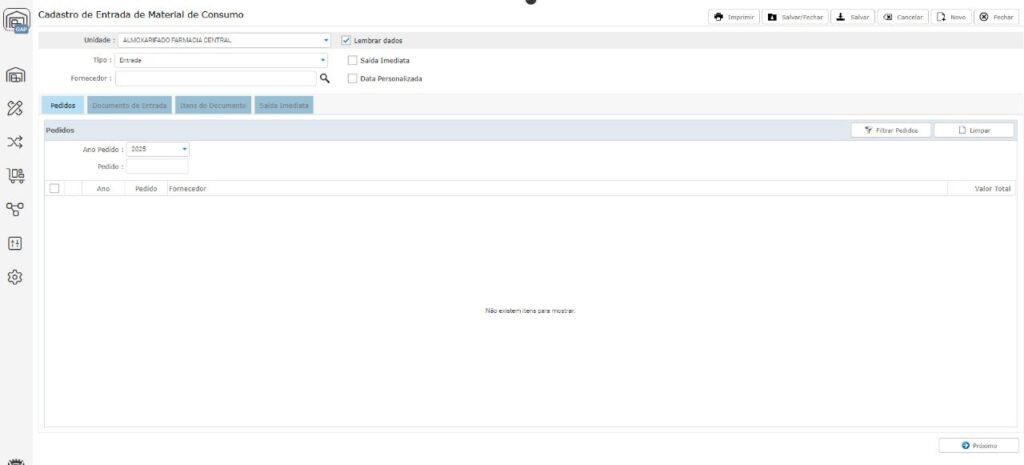Open the settings gear in the sidebar
Screen dimensions: 1024x465
coord(16,277)
